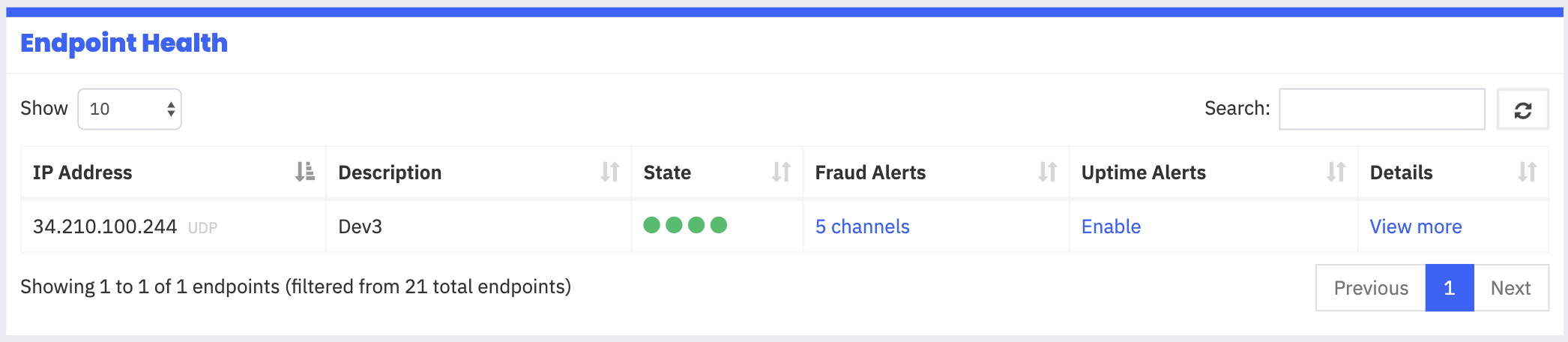Sort by Description column icon

610,172
